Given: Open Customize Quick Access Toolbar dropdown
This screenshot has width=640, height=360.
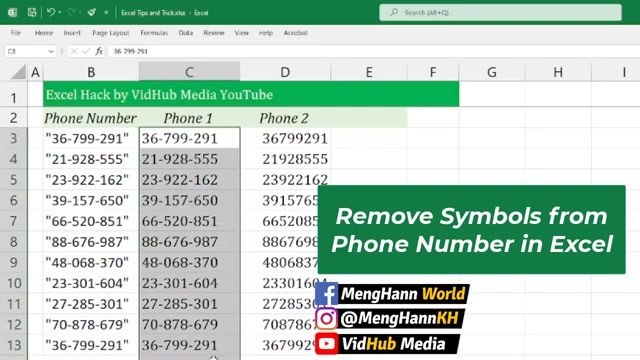Looking at the screenshot, I should click(x=106, y=13).
